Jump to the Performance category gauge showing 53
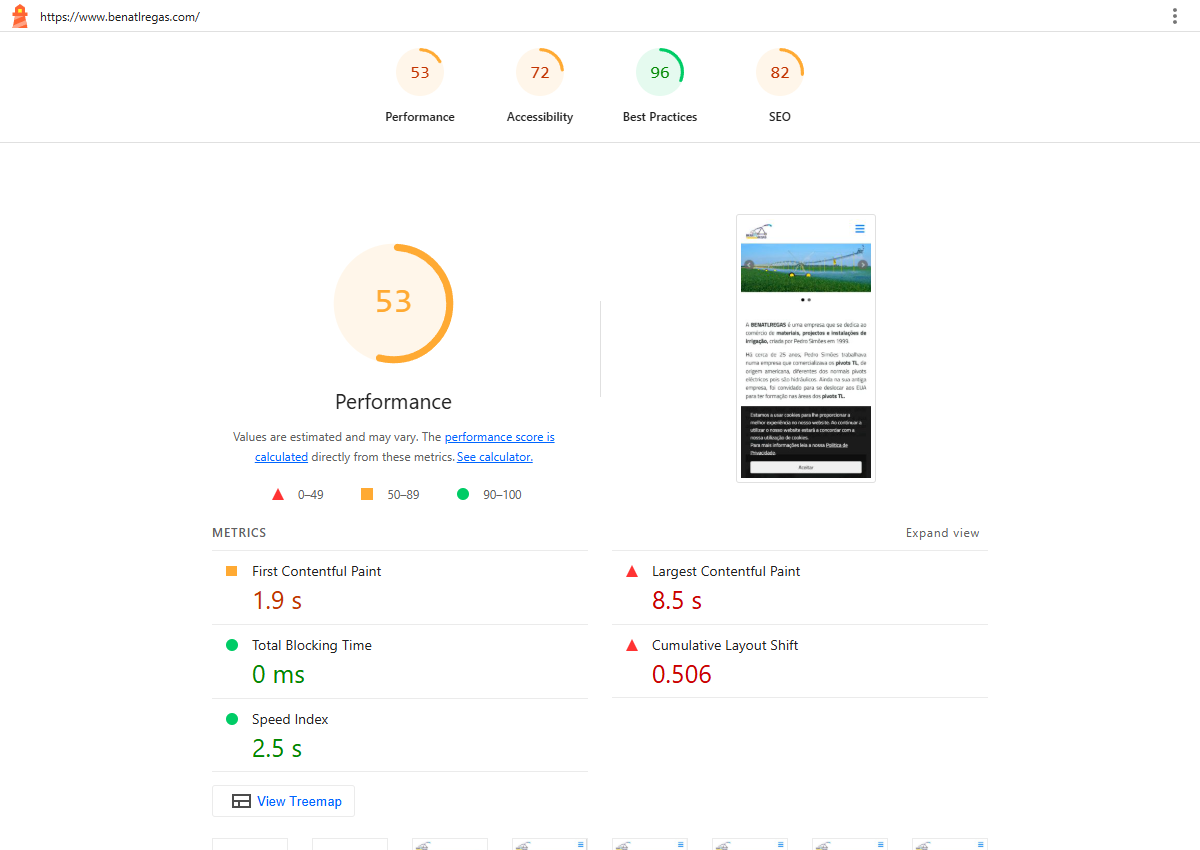This screenshot has height=850, width=1200. [420, 86]
